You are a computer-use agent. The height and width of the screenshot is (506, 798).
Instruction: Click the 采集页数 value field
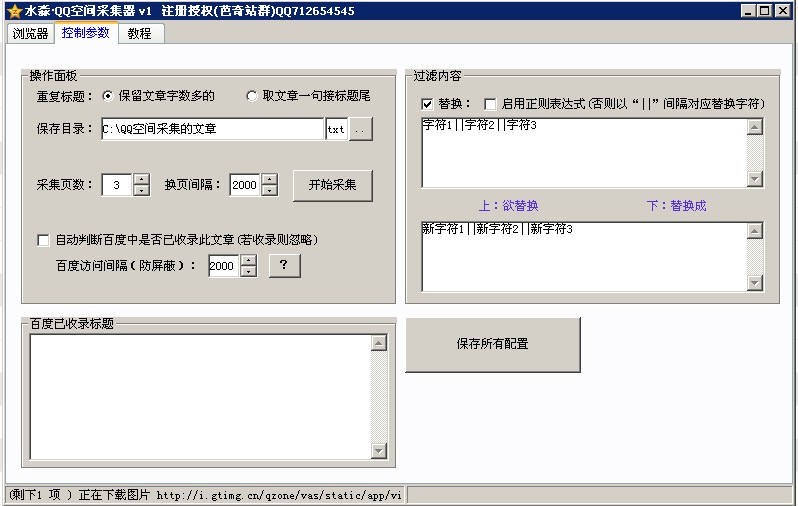point(117,185)
